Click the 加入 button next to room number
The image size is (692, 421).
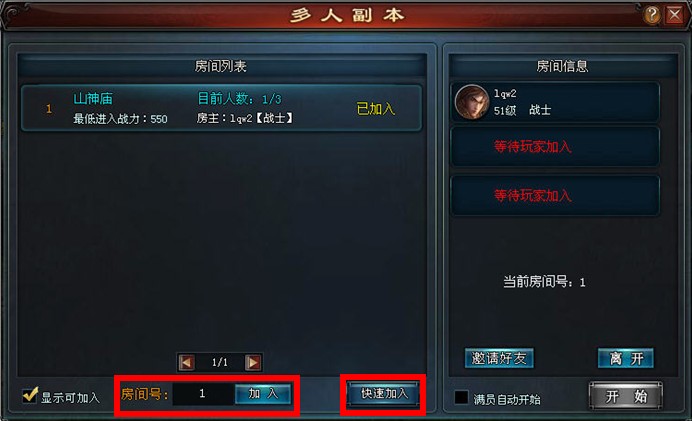click(x=263, y=394)
